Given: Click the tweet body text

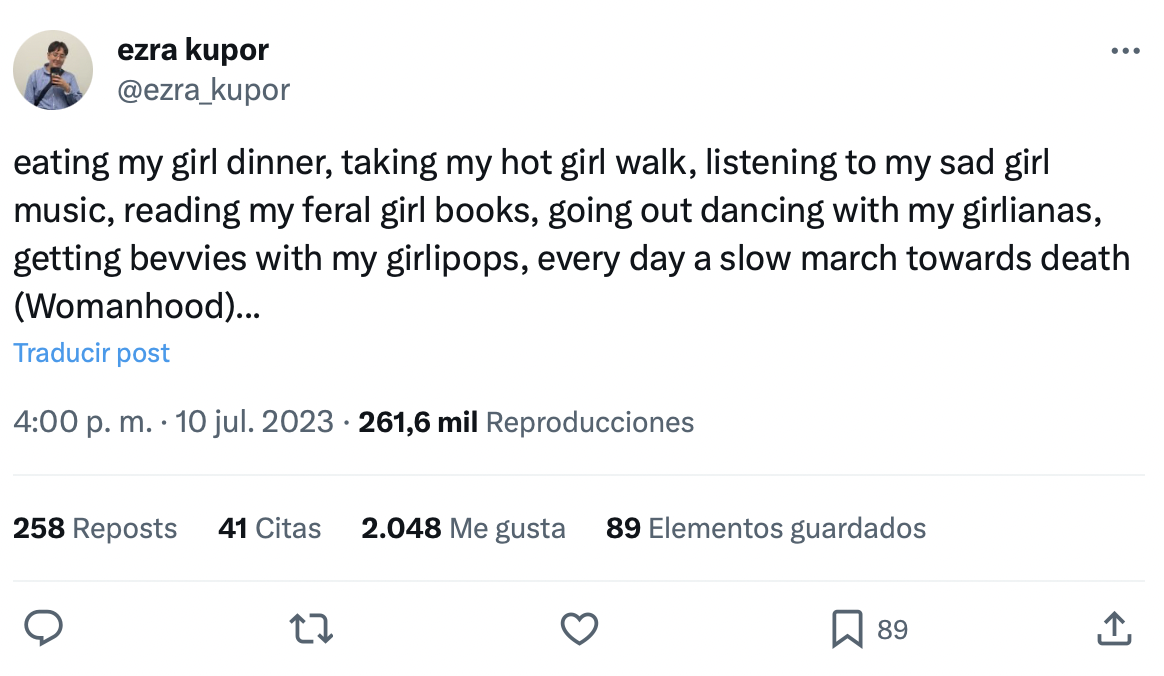Looking at the screenshot, I should [x=572, y=234].
